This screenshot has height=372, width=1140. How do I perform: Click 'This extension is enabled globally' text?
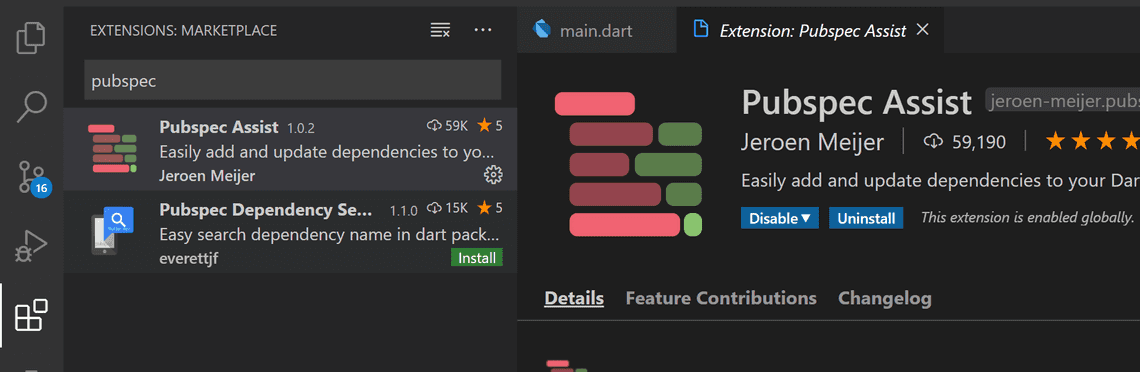click(x=1027, y=217)
